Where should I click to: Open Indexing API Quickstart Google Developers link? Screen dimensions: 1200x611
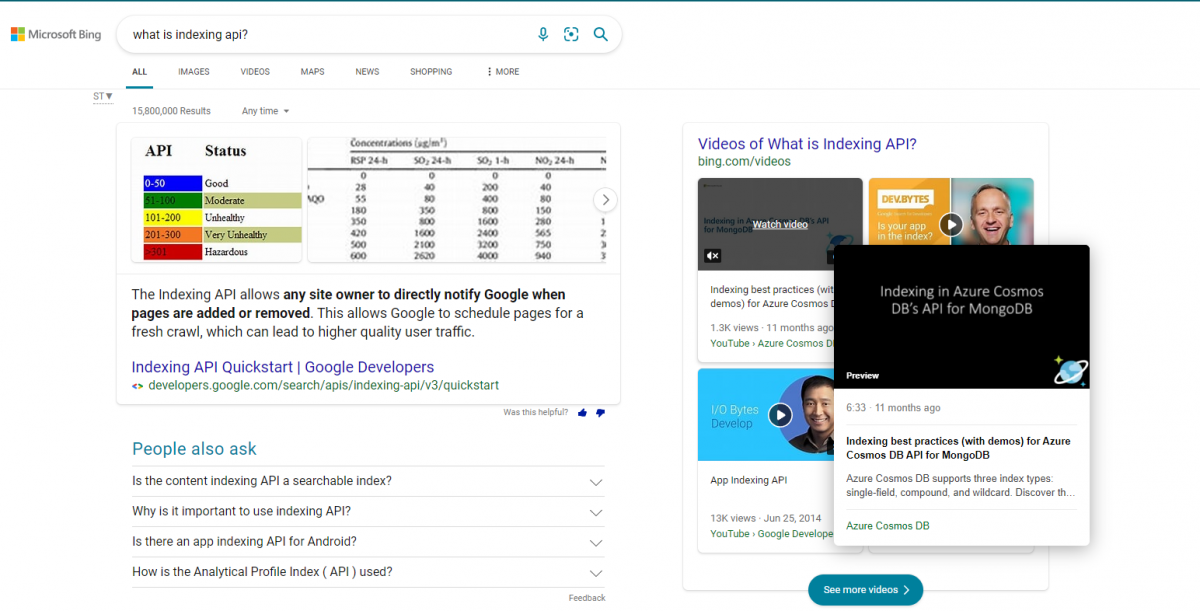coord(283,367)
